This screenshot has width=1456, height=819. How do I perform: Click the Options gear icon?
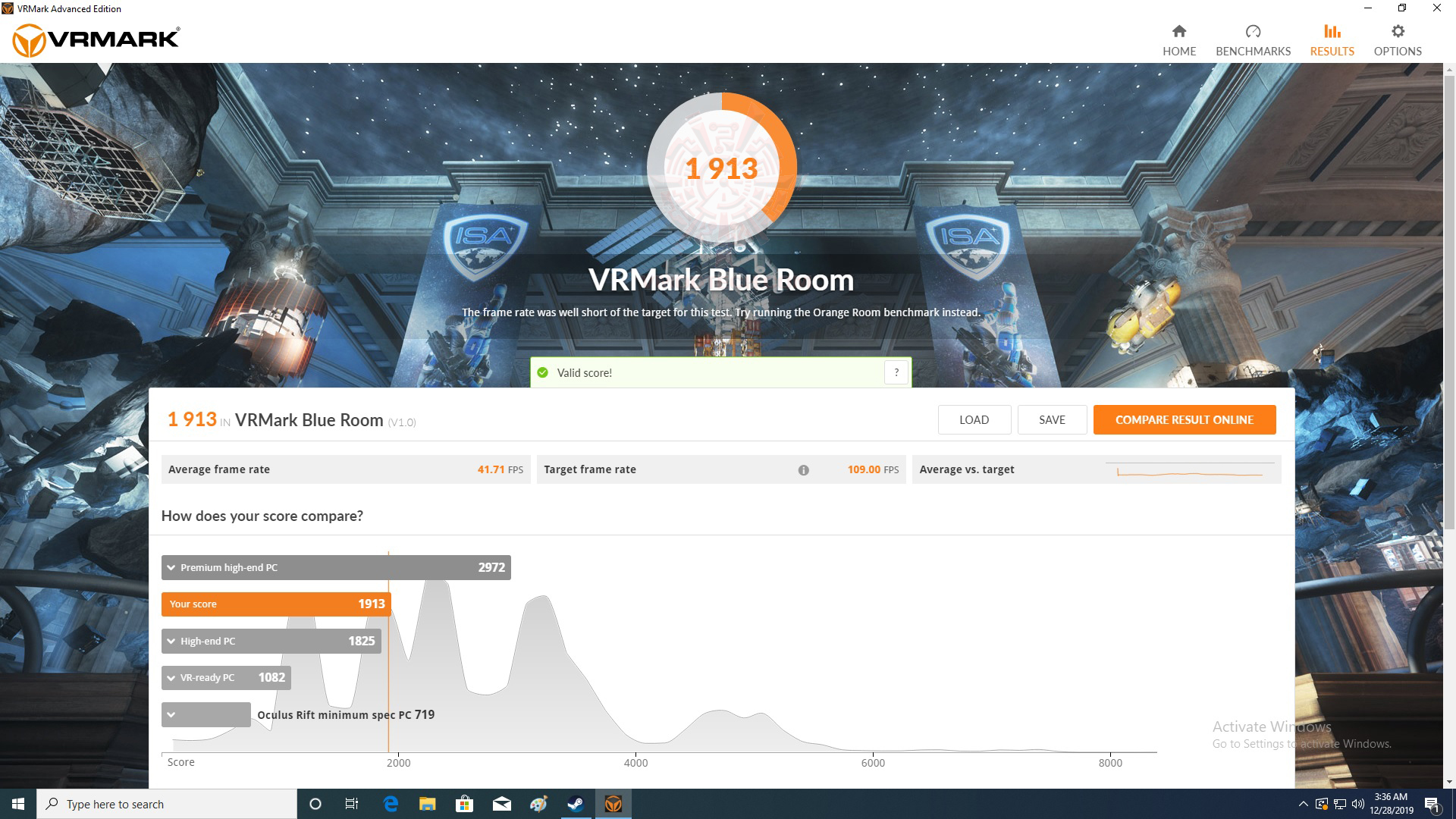point(1398,31)
